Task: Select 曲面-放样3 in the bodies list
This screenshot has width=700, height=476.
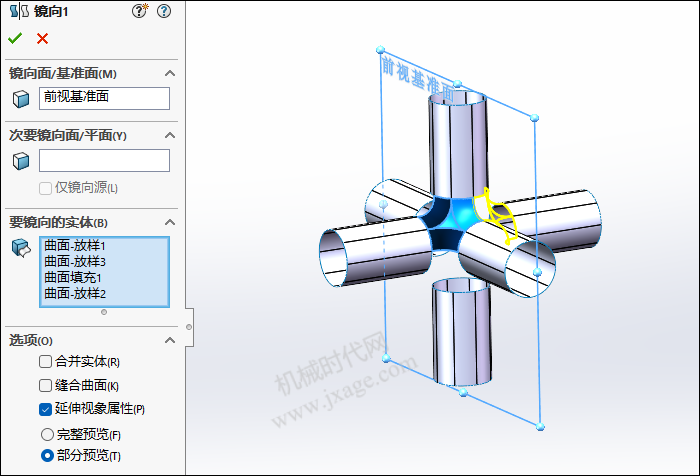Action: point(75,262)
